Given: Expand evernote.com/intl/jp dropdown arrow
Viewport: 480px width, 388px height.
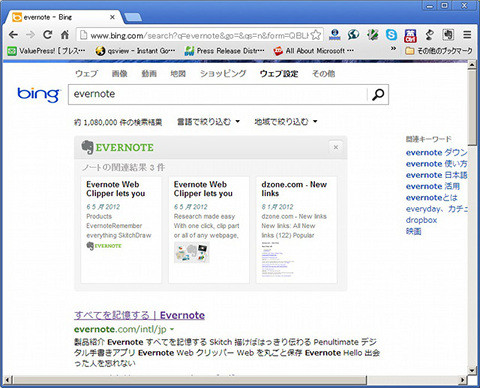Looking at the screenshot, I should point(172,330).
